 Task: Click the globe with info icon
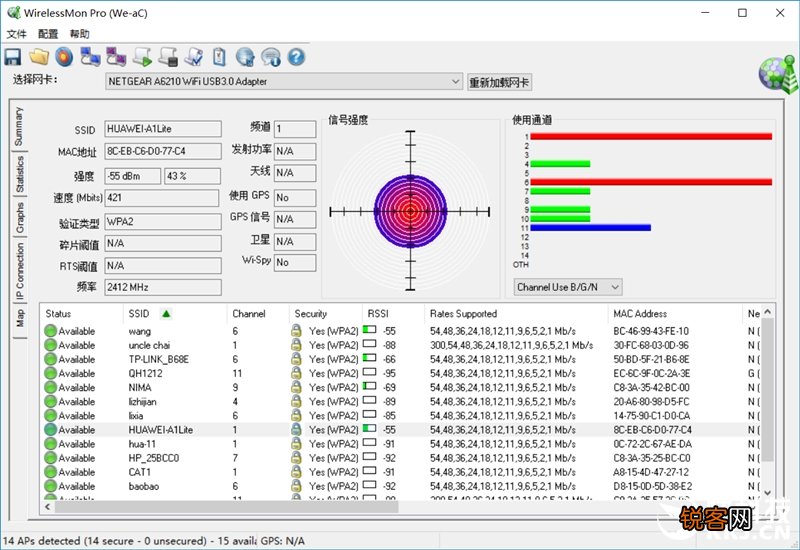271,57
